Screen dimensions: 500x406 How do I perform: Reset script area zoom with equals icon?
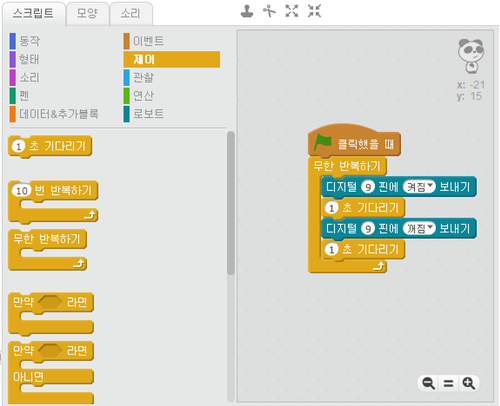tap(448, 383)
